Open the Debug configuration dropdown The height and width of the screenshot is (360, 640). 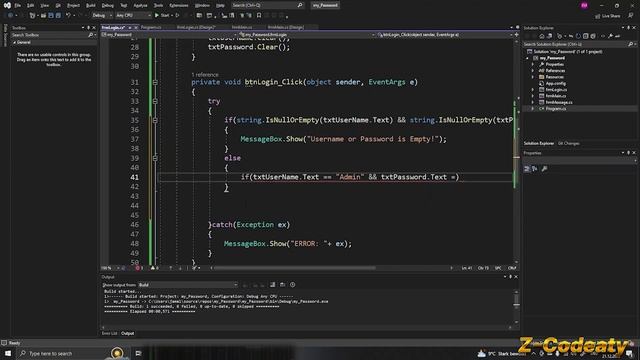tap(102, 16)
